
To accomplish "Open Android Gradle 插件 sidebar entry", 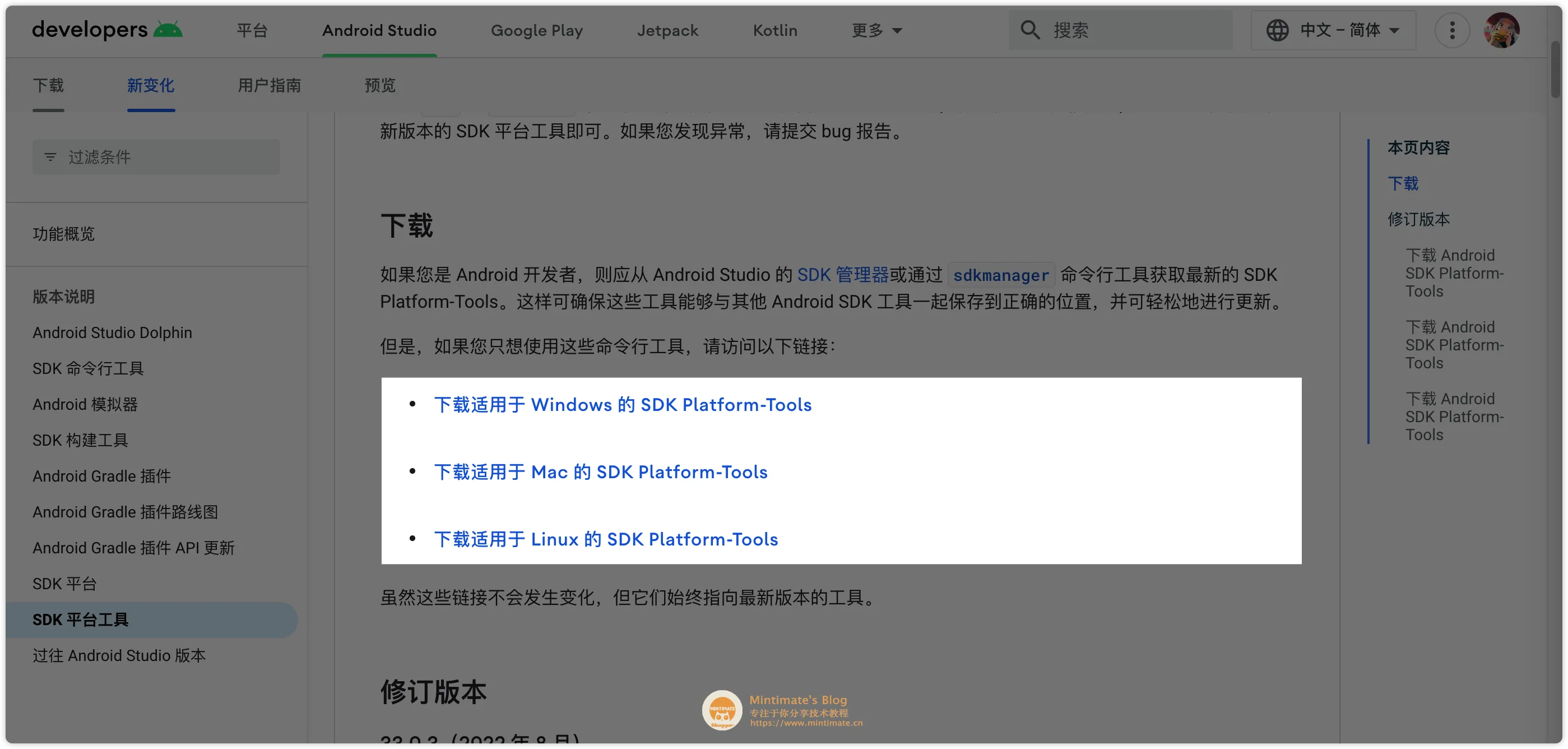I will (101, 476).
